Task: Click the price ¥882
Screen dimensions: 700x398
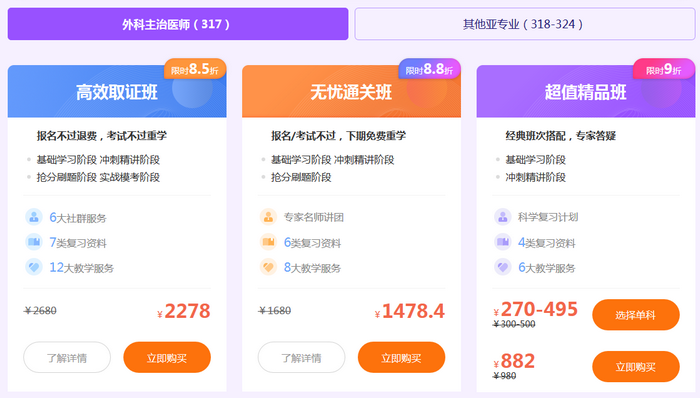Action: pos(514,361)
